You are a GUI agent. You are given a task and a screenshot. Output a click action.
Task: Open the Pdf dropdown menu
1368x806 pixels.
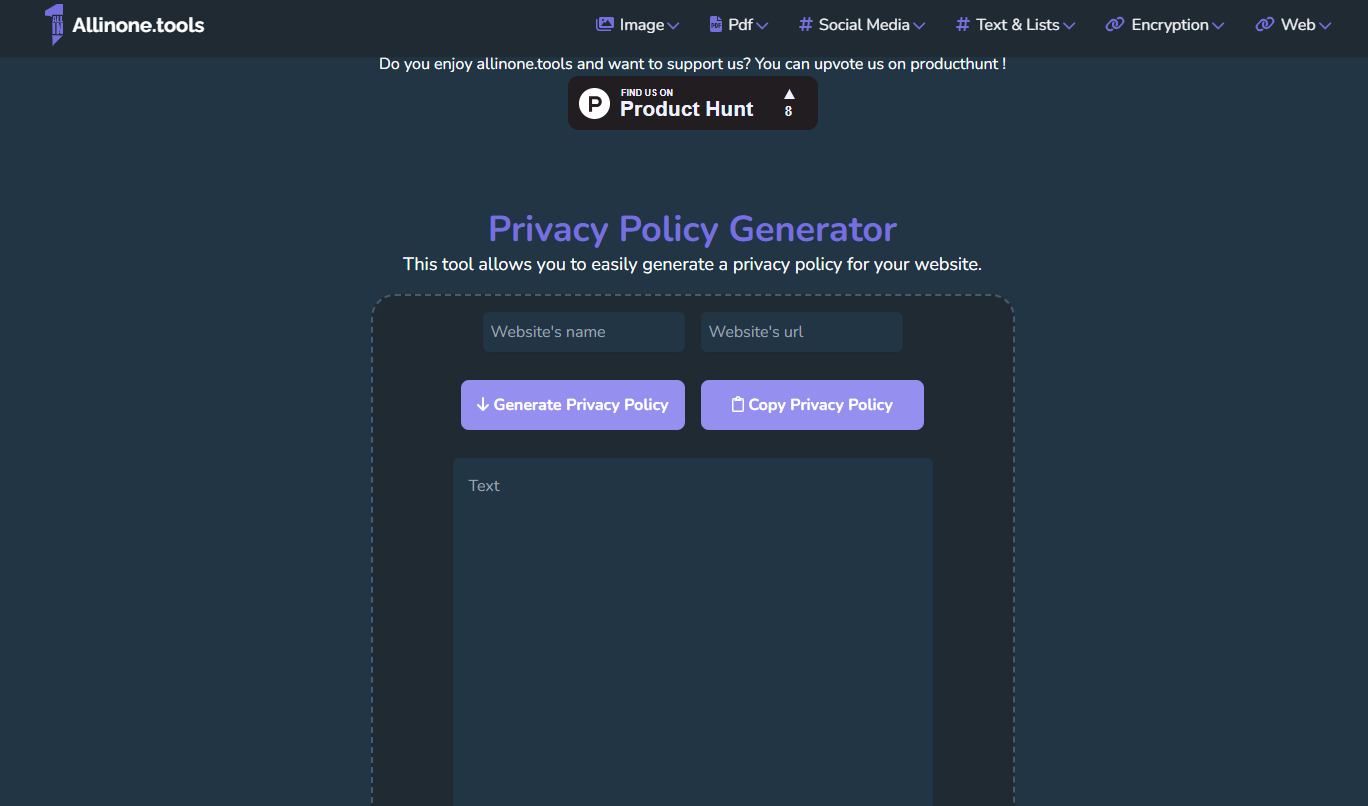click(x=738, y=23)
